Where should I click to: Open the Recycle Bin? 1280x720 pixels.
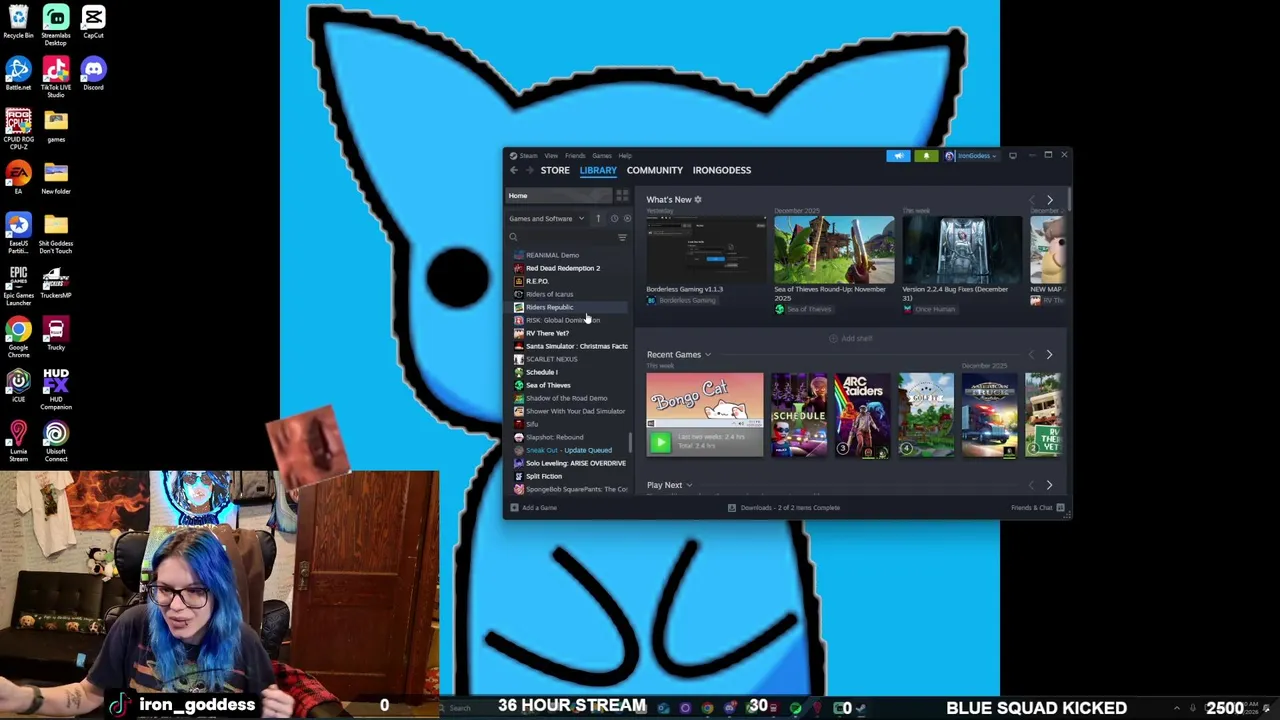(18, 22)
